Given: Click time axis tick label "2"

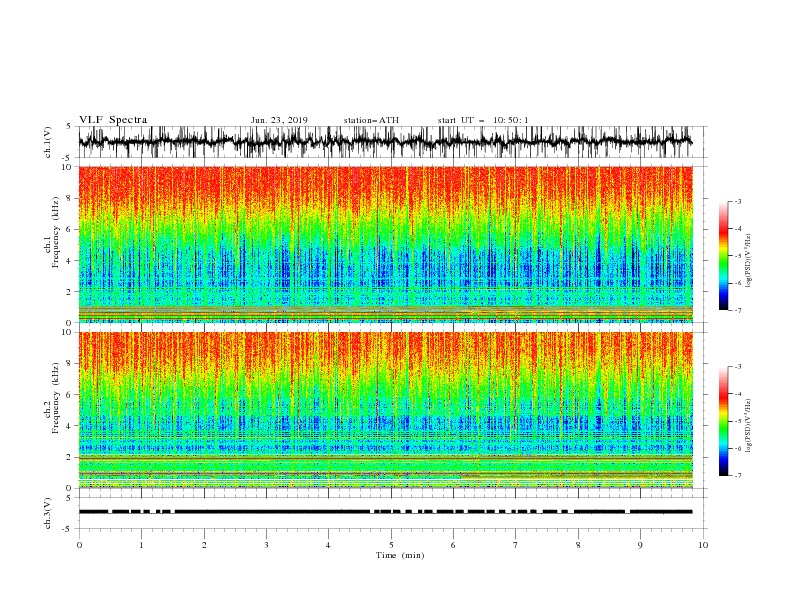Looking at the screenshot, I should pyautogui.click(x=204, y=545).
